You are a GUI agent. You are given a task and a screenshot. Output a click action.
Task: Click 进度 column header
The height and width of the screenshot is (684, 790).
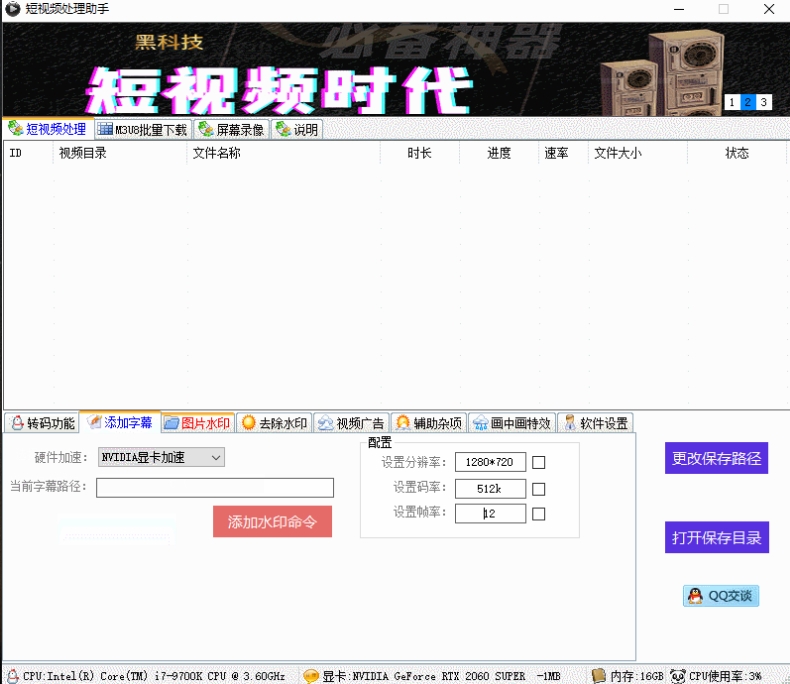tap(499, 153)
